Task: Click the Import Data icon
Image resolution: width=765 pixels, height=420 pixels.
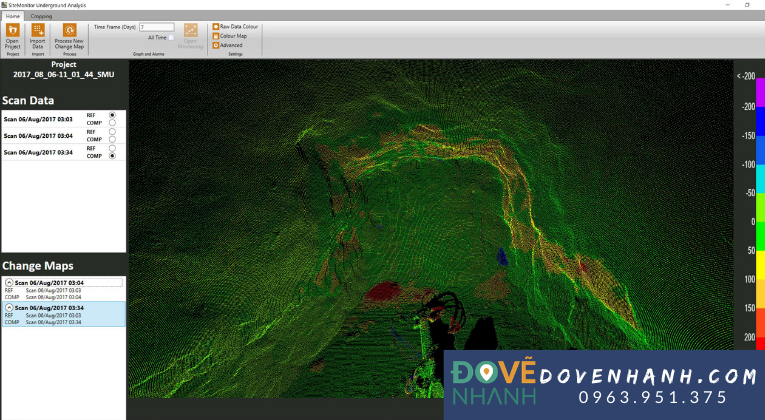Action: pos(38,30)
